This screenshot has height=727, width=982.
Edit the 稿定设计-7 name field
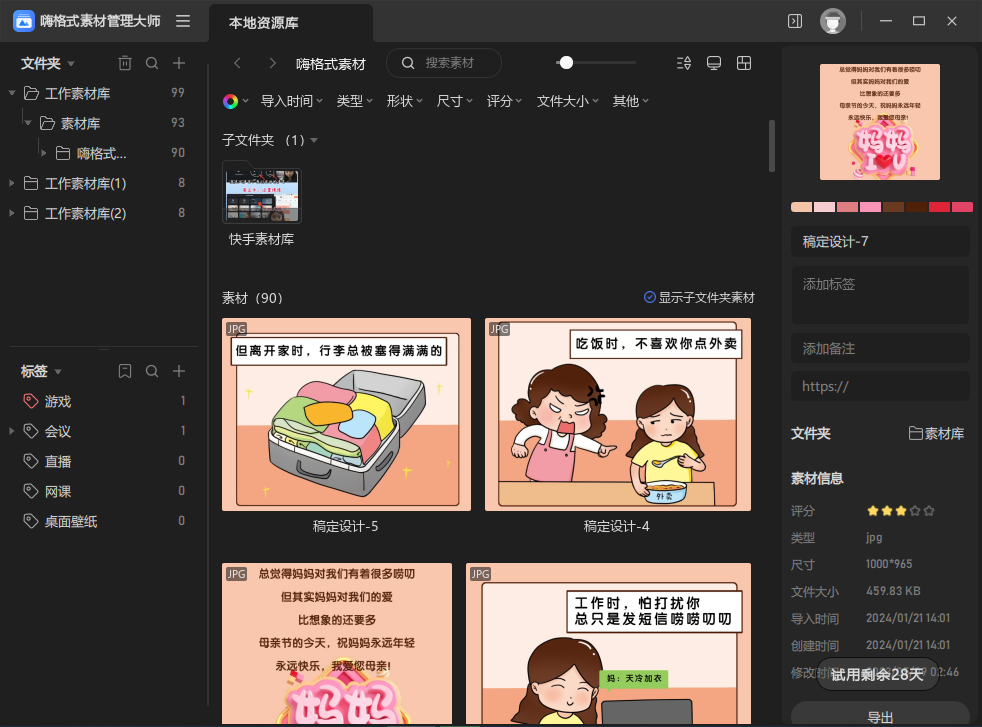click(881, 242)
